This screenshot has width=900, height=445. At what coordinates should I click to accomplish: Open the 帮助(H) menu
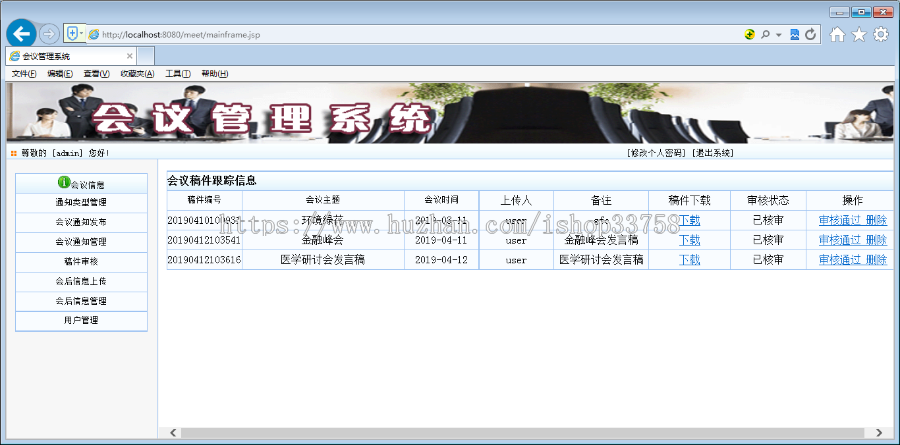point(215,73)
